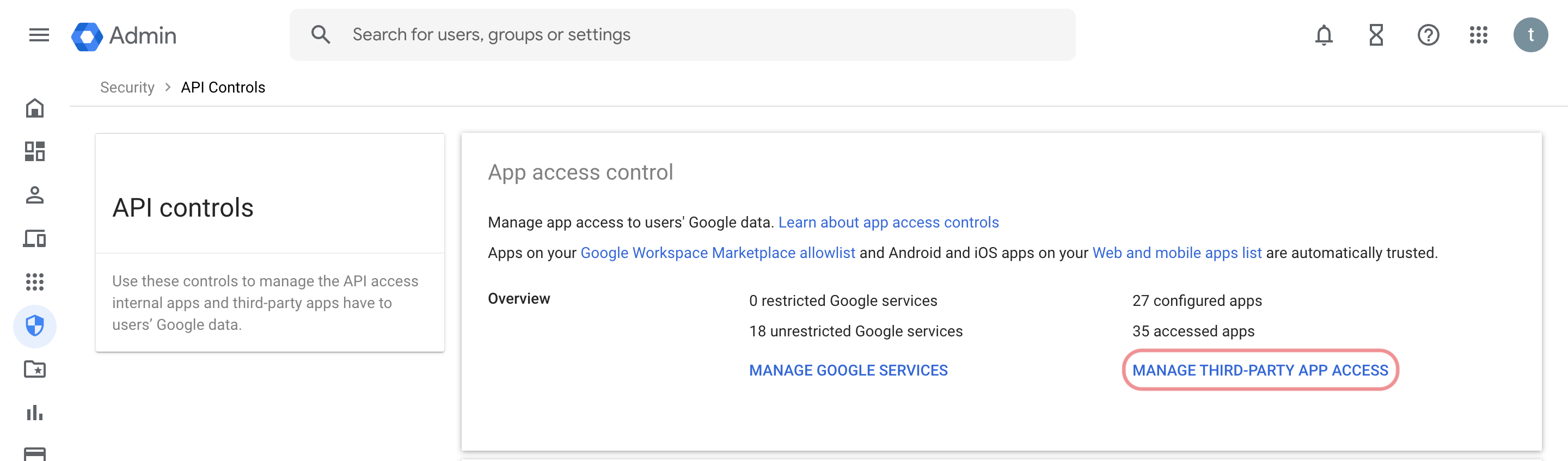This screenshot has height=461, width=1568.
Task: Open notifications bell
Action: click(1324, 35)
